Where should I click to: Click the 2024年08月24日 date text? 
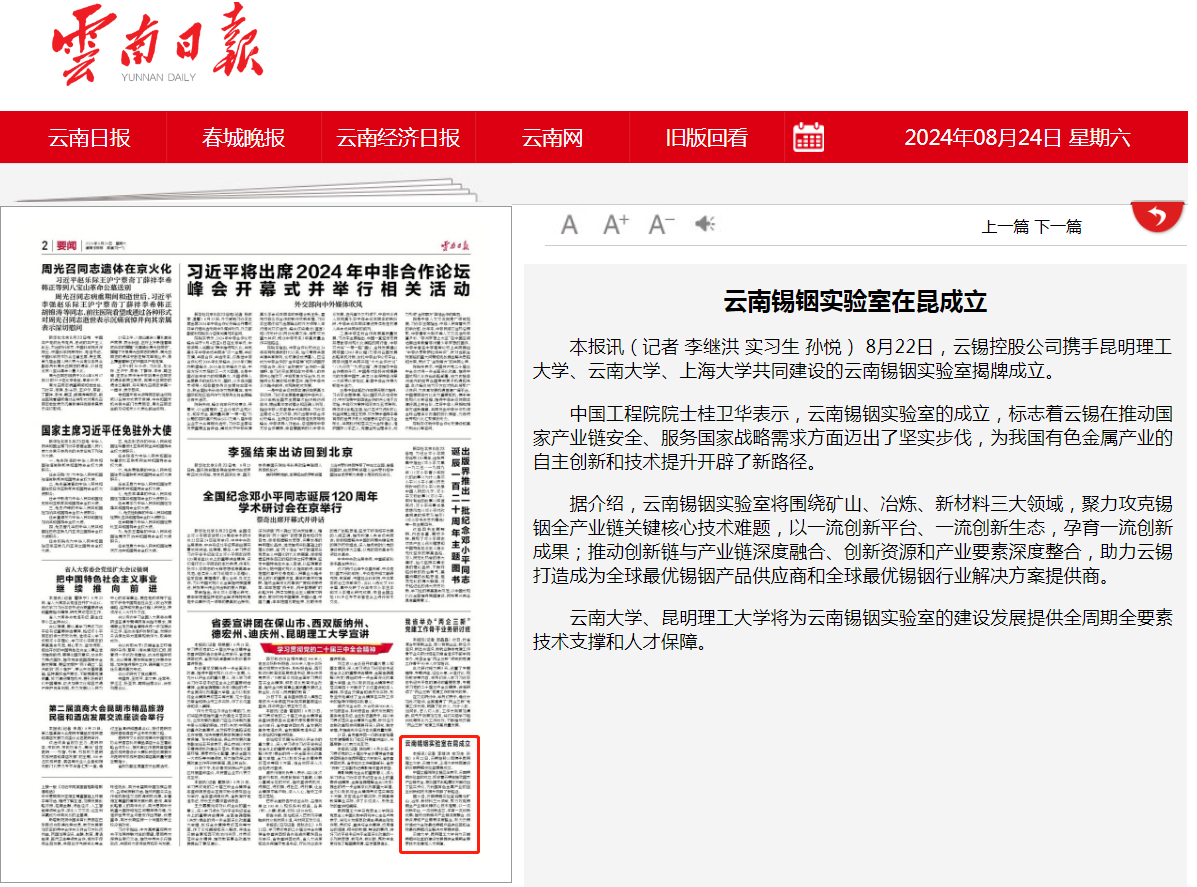(x=1017, y=138)
